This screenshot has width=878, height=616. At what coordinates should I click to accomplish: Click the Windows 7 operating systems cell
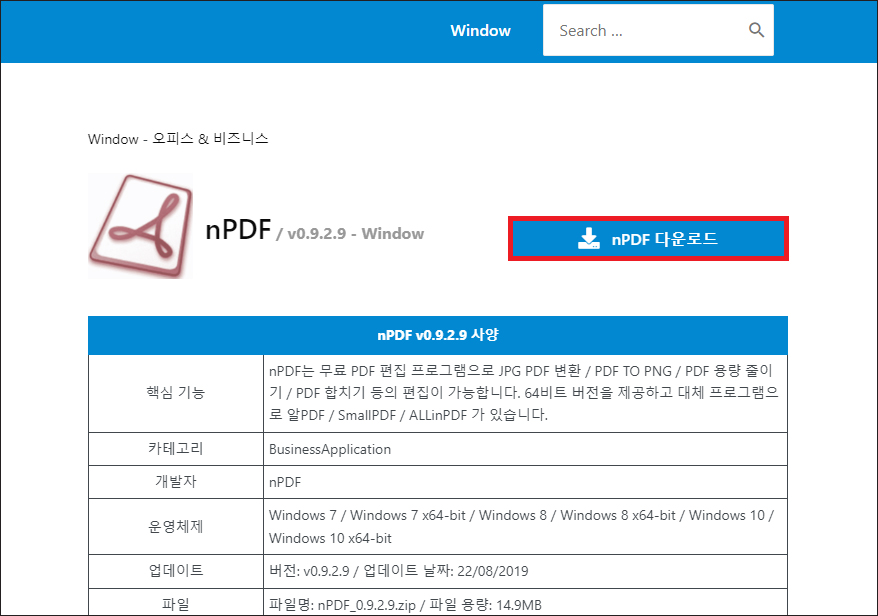(x=525, y=526)
